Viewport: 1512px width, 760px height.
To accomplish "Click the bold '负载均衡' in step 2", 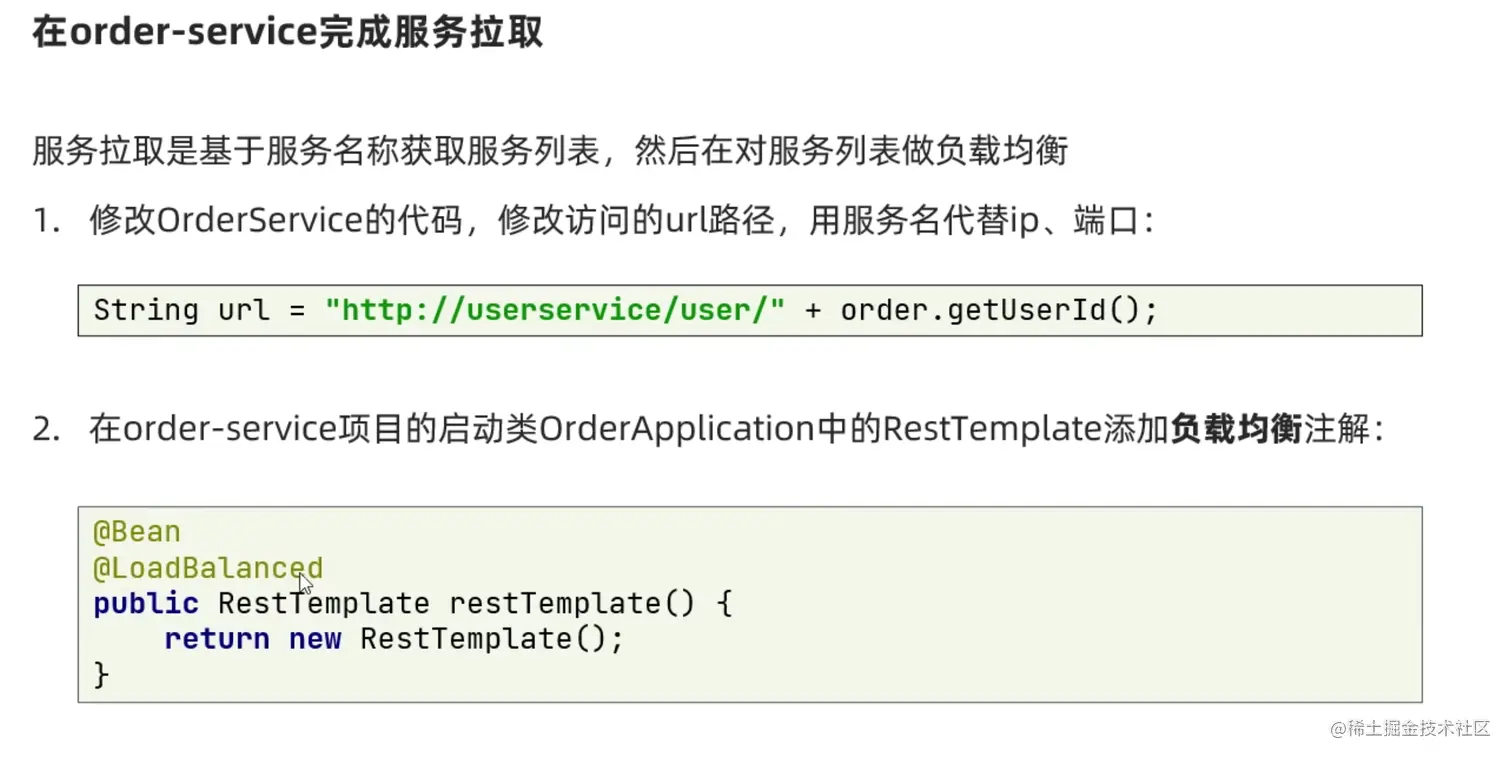I will click(1236, 430).
